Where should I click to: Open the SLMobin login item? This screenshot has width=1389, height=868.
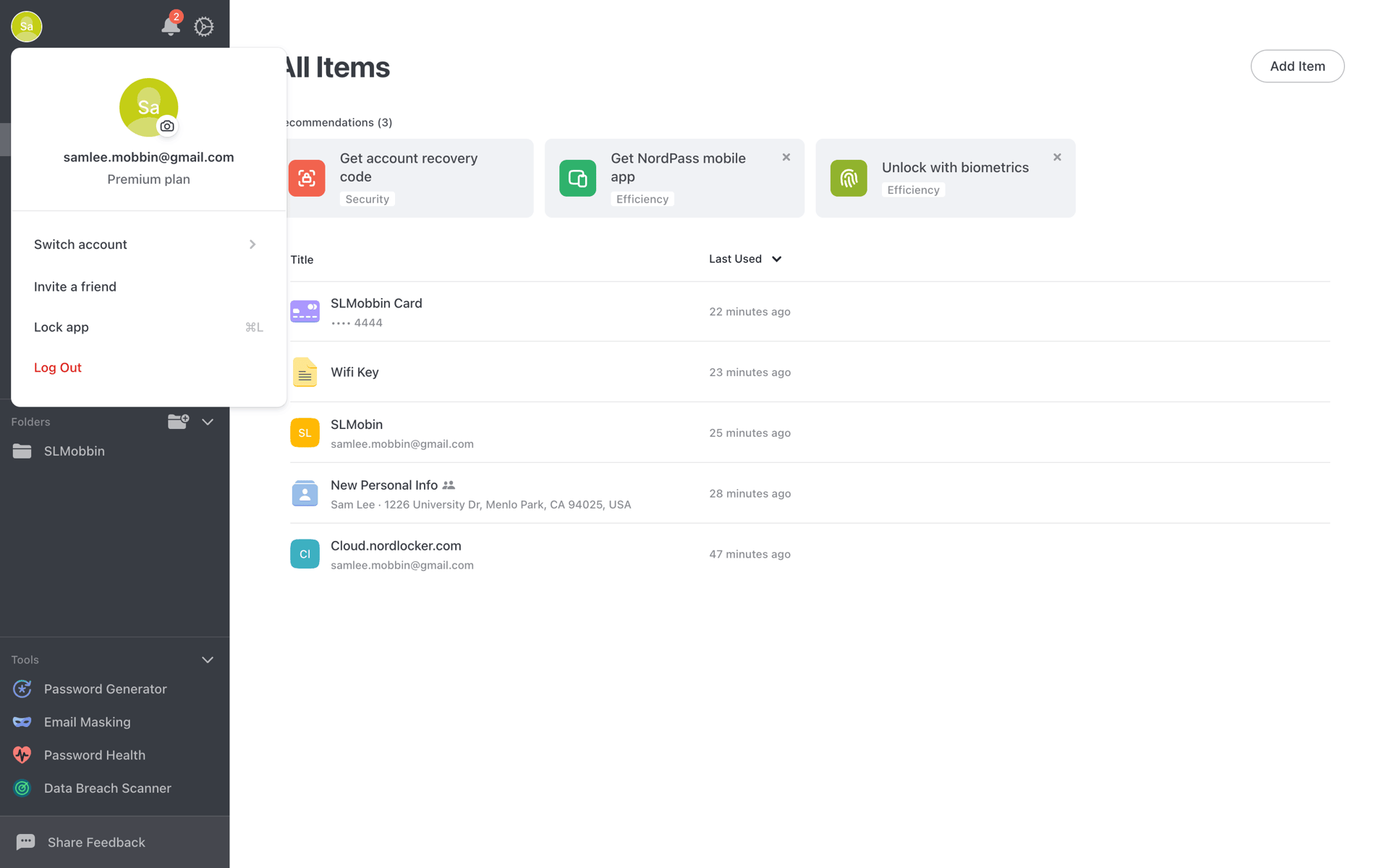[x=810, y=433]
